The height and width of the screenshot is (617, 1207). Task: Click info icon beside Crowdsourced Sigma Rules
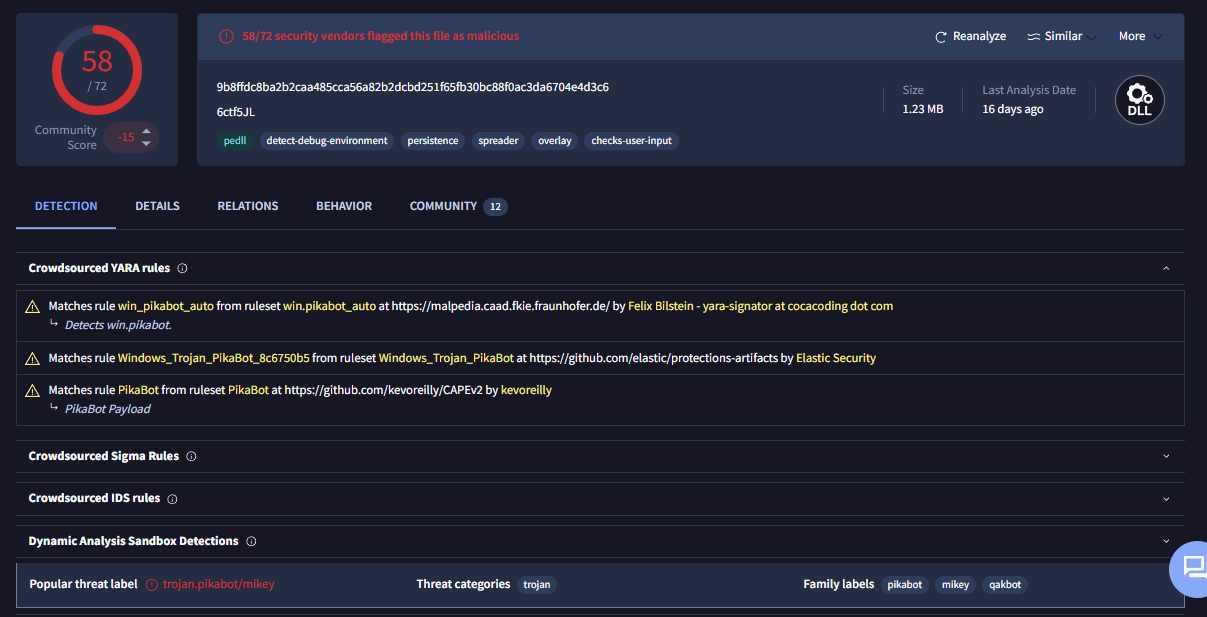pos(191,456)
